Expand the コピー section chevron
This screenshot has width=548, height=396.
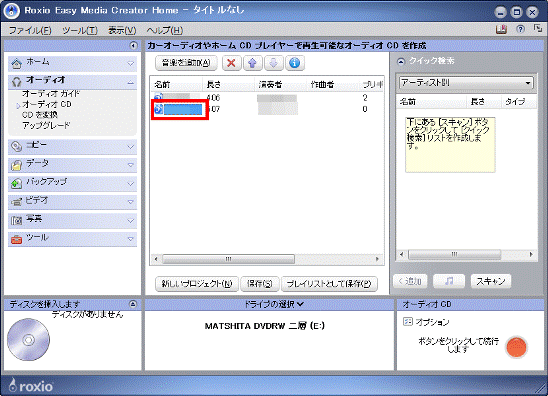130,147
